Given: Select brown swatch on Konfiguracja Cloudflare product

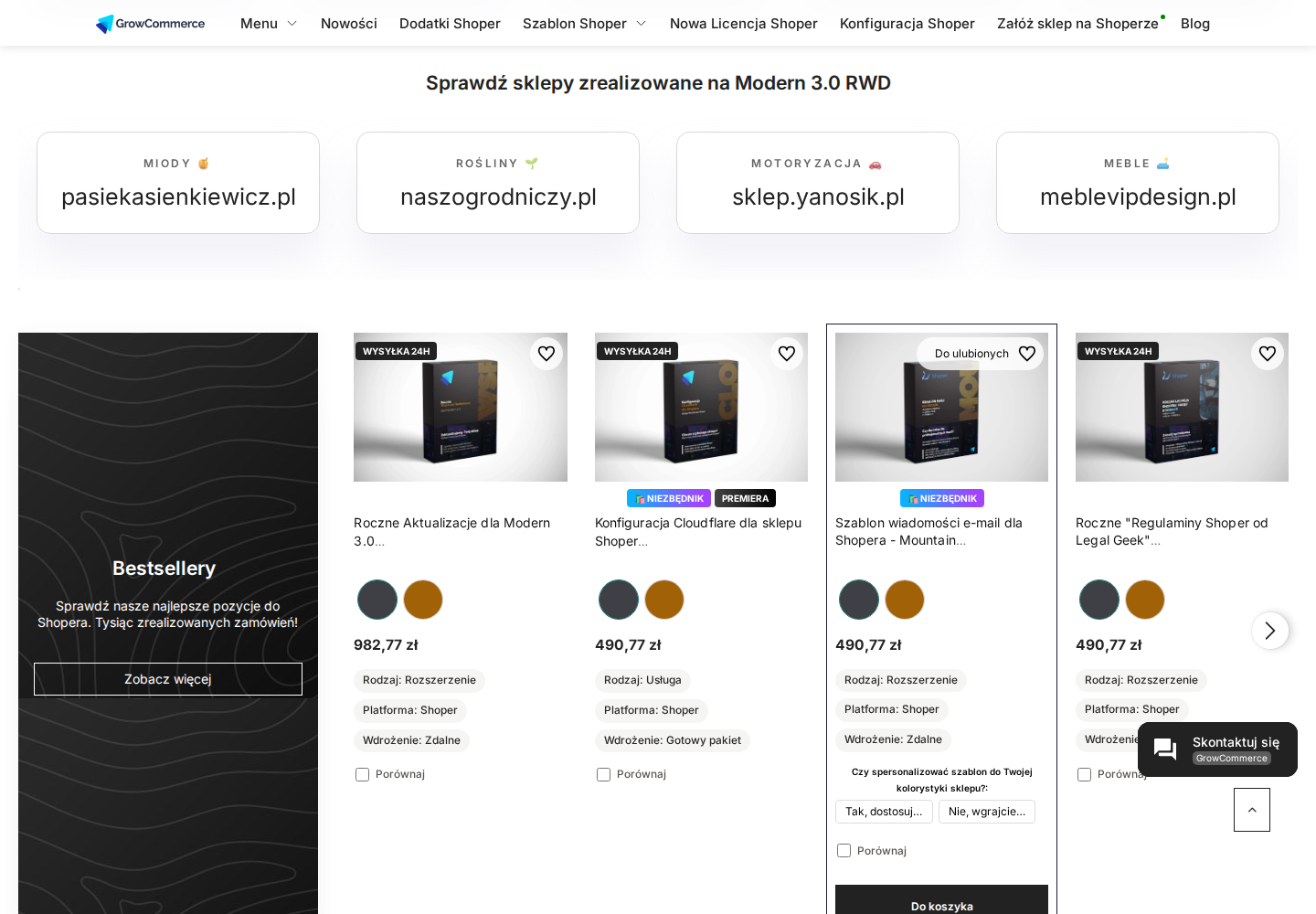Looking at the screenshot, I should click(x=664, y=600).
